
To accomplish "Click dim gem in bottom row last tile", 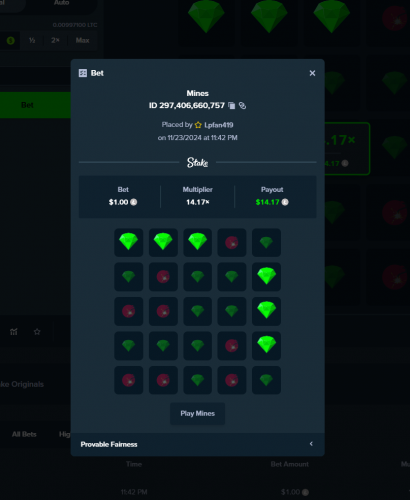I will [x=266, y=380].
